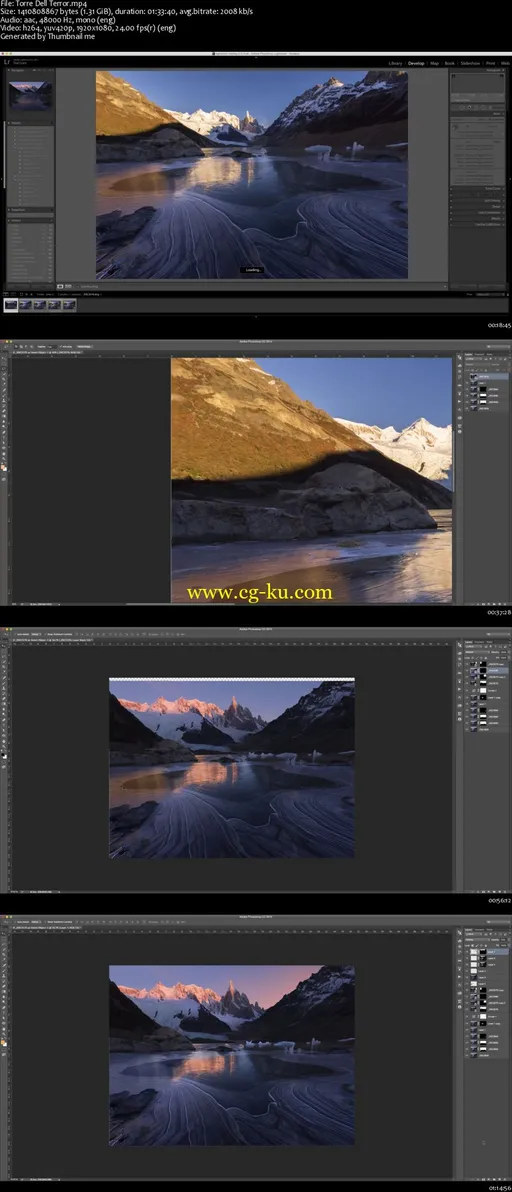Click the 01:14:56 timestamp

[498, 1187]
